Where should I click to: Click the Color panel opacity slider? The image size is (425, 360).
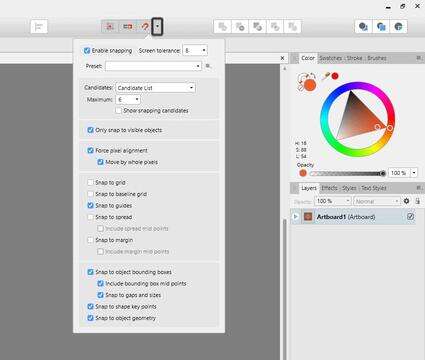[x=348, y=173]
